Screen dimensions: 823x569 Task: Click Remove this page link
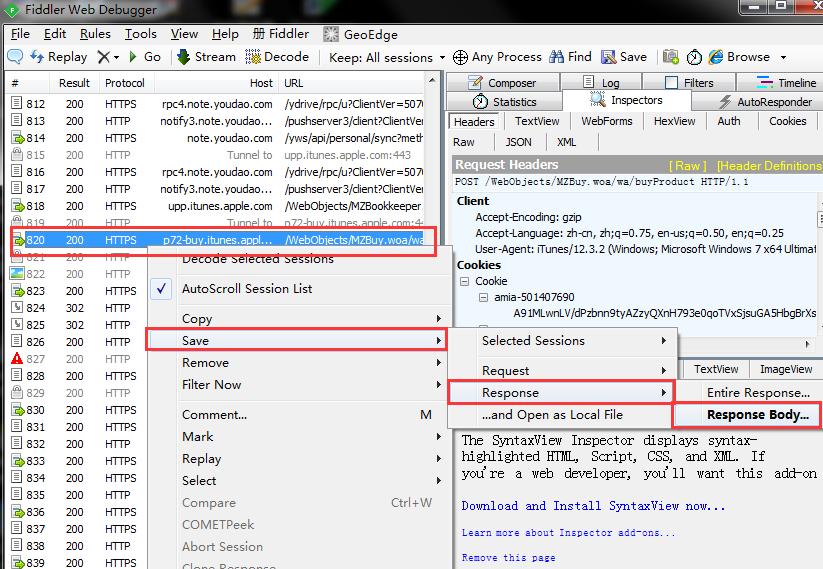(x=508, y=557)
